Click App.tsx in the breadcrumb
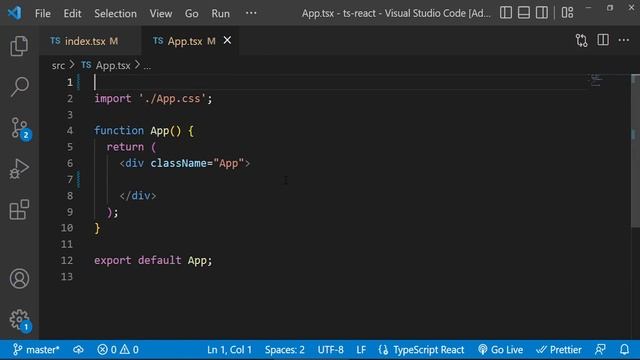 point(113,65)
